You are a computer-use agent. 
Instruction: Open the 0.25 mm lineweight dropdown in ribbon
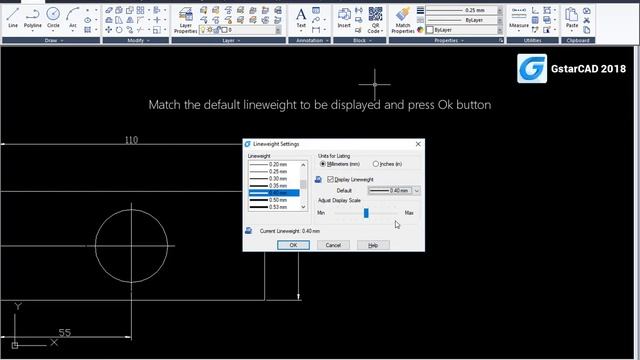[500, 10]
